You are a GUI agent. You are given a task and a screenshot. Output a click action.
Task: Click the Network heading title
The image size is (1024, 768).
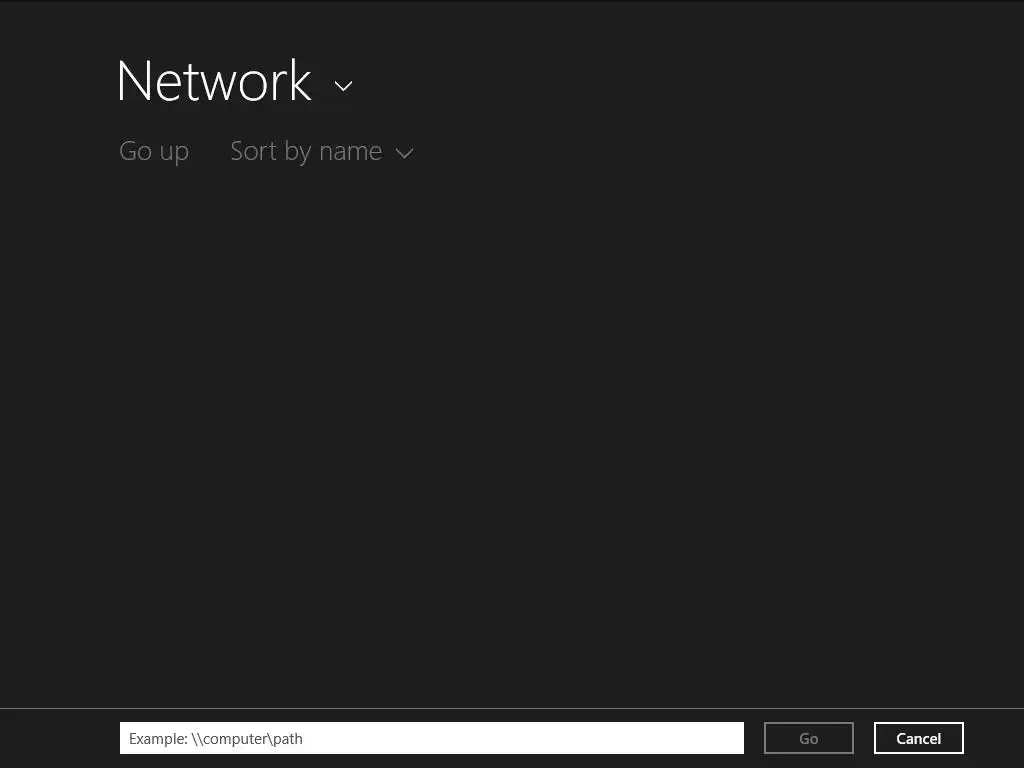tap(214, 81)
